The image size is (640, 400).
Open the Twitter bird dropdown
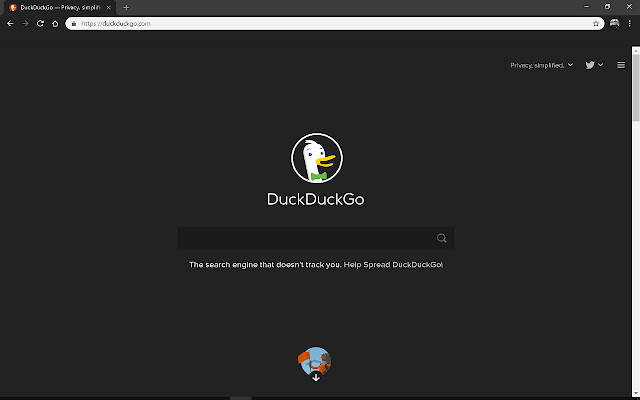tap(594, 65)
